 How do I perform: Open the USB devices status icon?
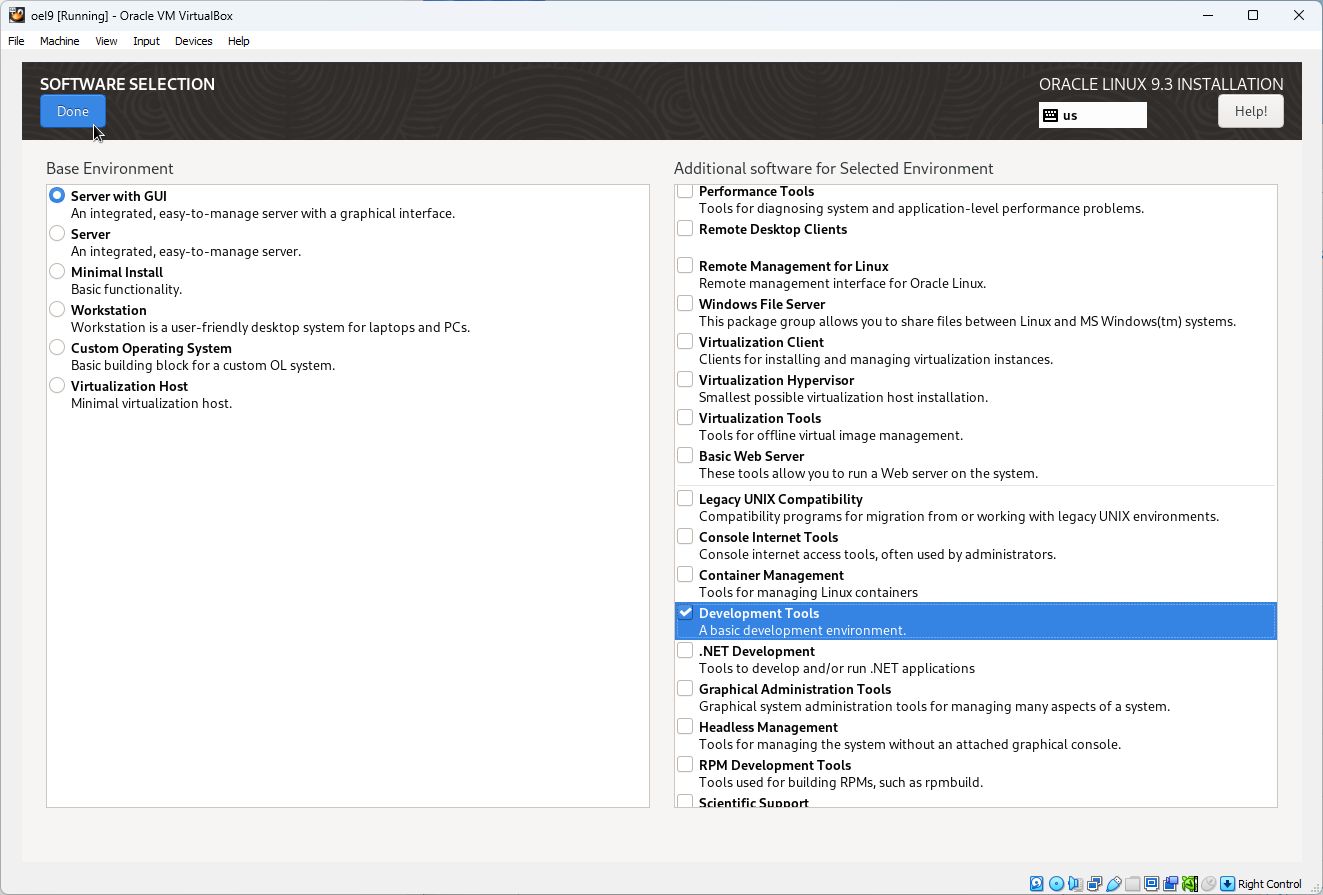[x=1113, y=884]
